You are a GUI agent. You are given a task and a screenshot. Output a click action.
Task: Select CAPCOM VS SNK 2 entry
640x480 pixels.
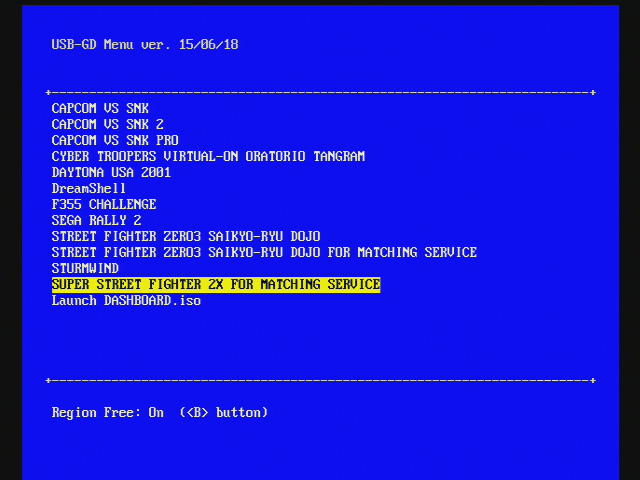(x=107, y=124)
